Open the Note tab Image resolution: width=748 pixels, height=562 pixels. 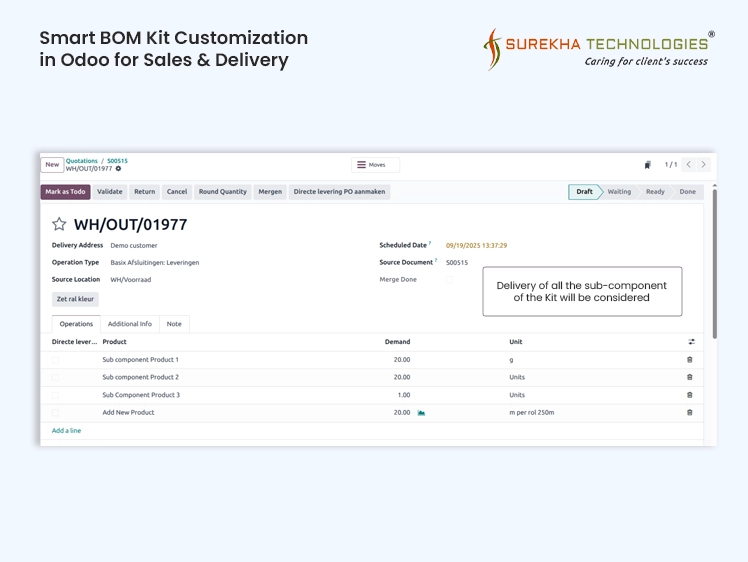(174, 324)
